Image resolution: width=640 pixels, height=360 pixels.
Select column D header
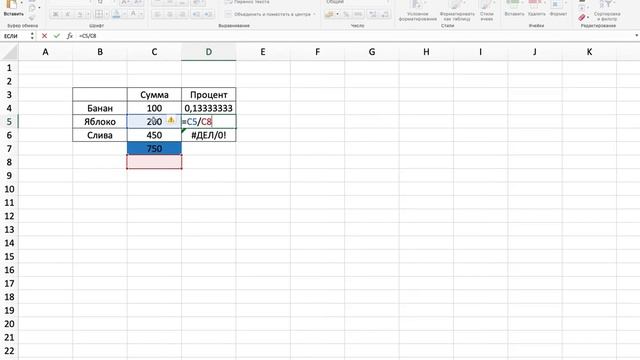[x=209, y=52]
